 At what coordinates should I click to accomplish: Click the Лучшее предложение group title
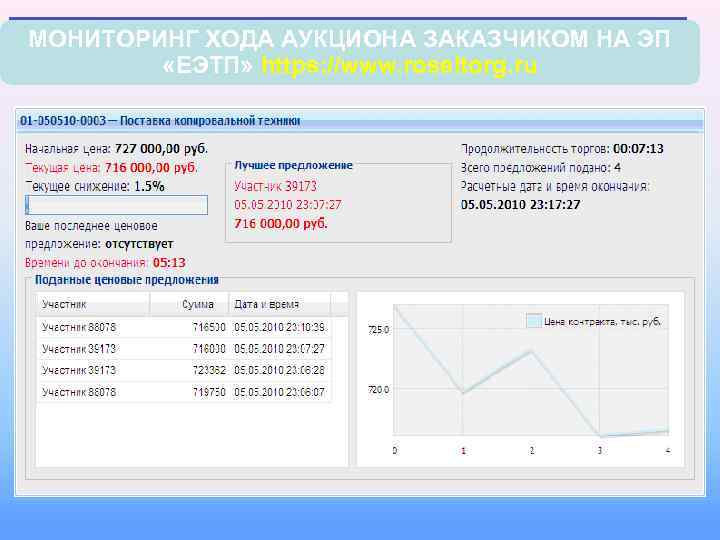click(x=293, y=165)
